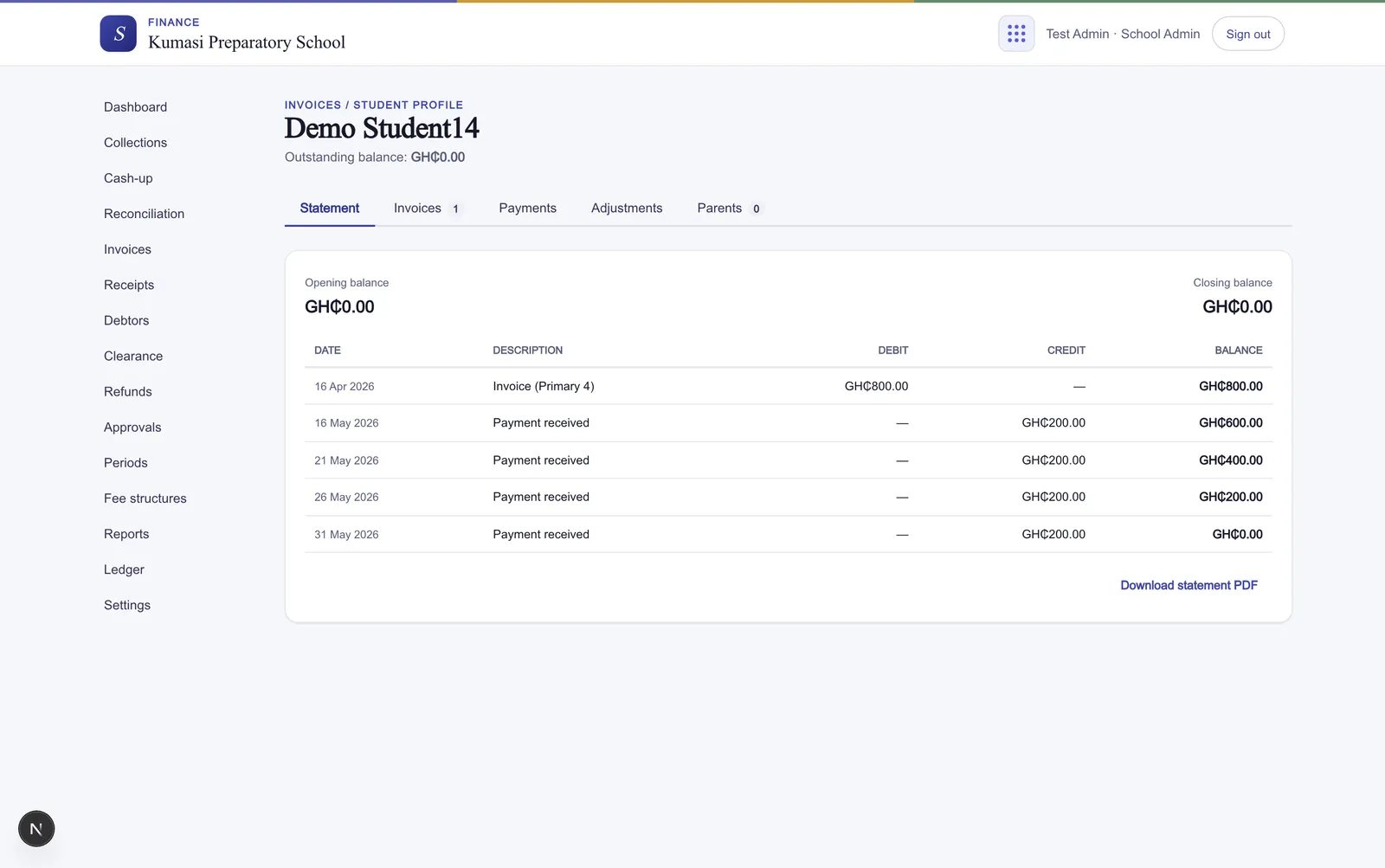Viewport: 1385px width, 868px height.
Task: Open Cash-up page
Action: tap(128, 177)
